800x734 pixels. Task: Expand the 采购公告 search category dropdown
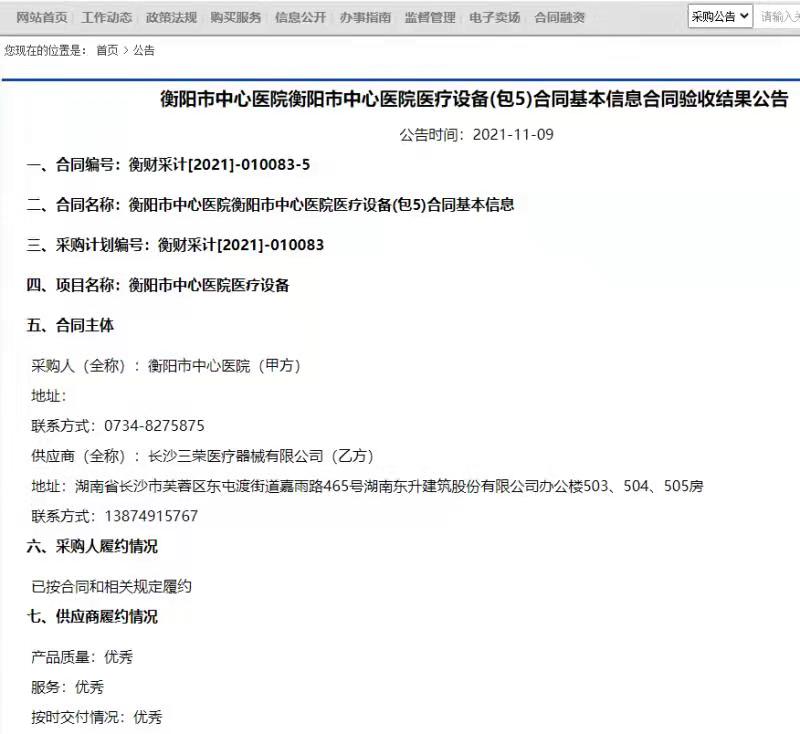coord(720,17)
